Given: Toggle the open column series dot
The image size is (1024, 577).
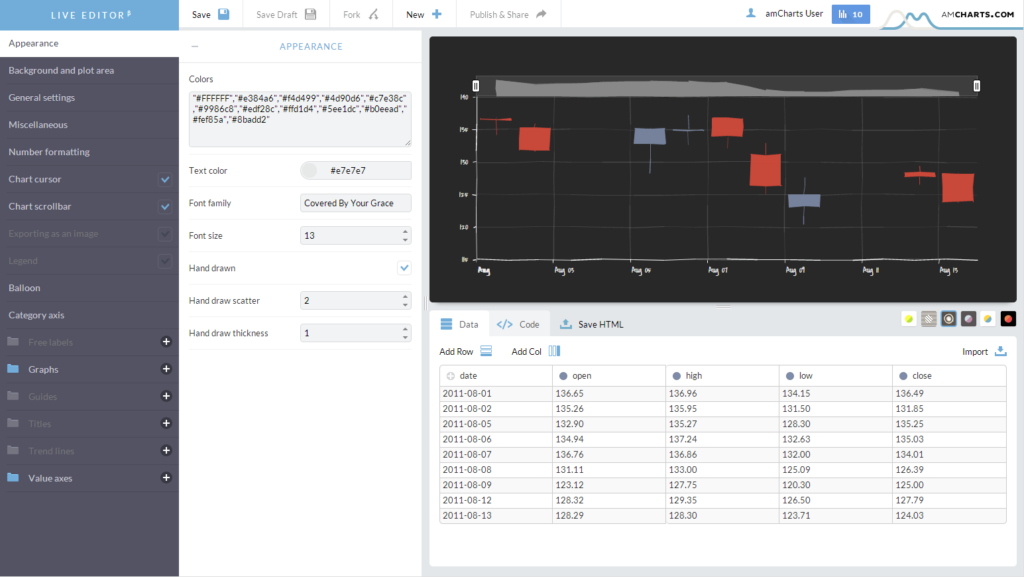Looking at the screenshot, I should [563, 376].
